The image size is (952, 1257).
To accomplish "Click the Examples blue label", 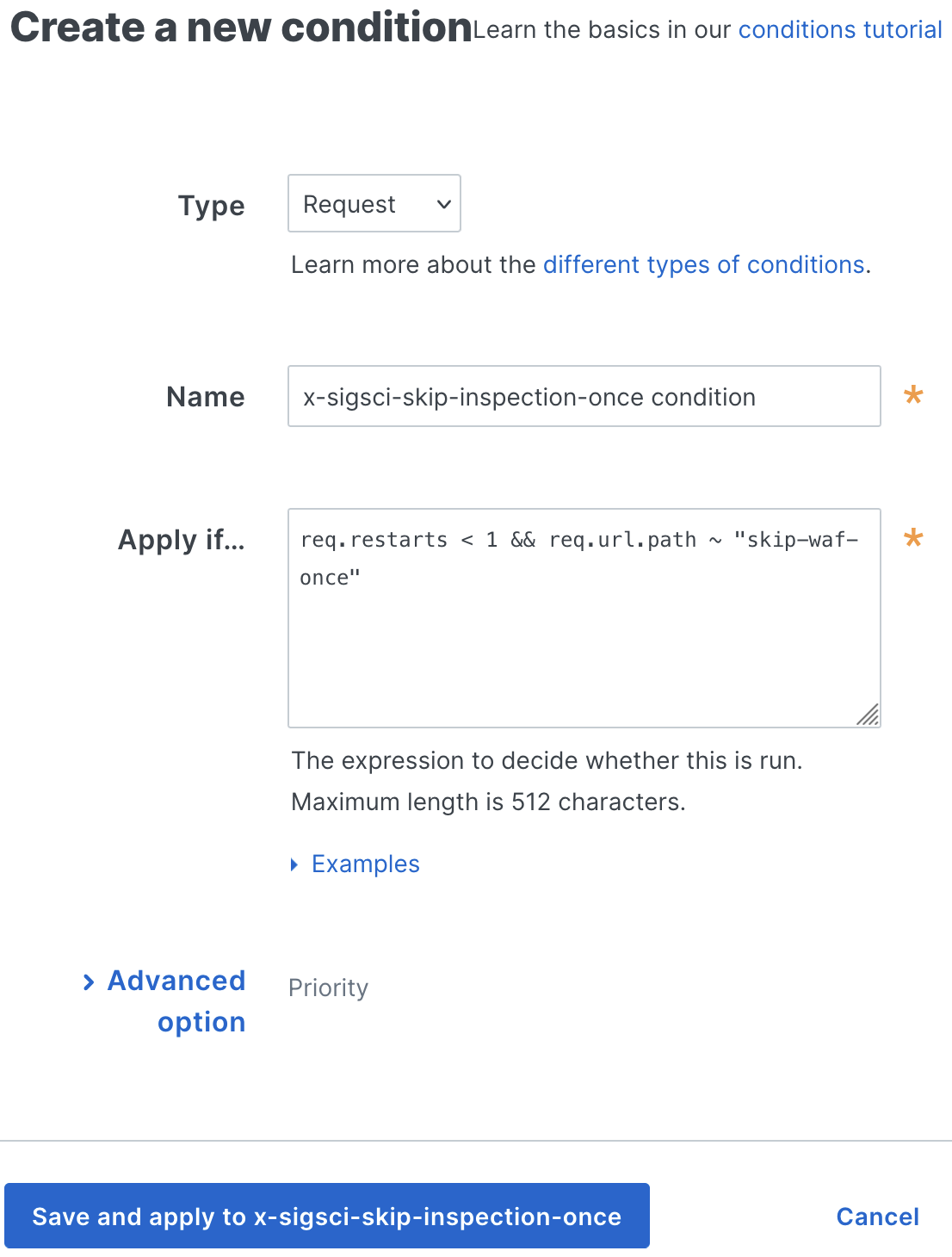I will [365, 864].
